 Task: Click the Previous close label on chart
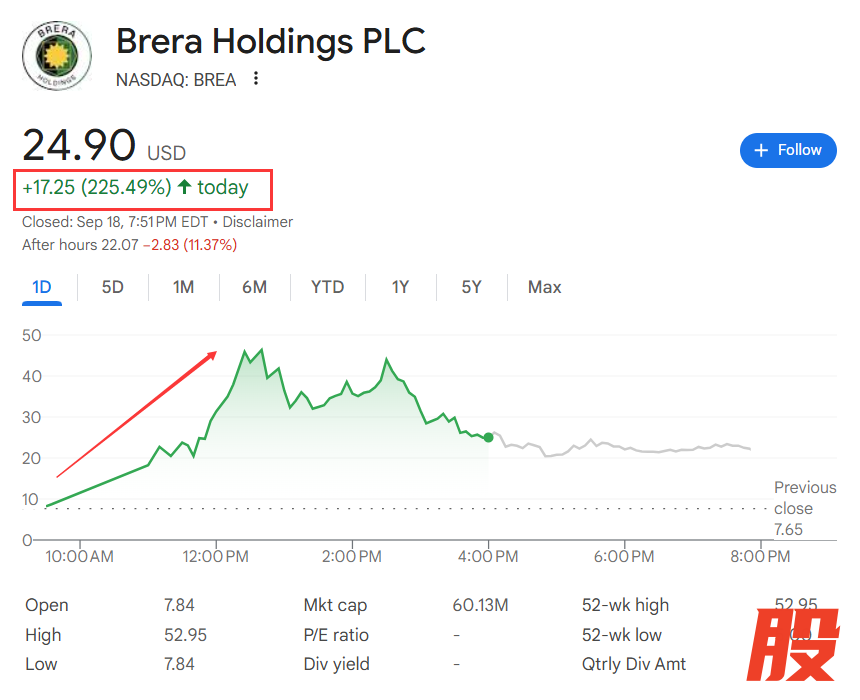point(804,498)
